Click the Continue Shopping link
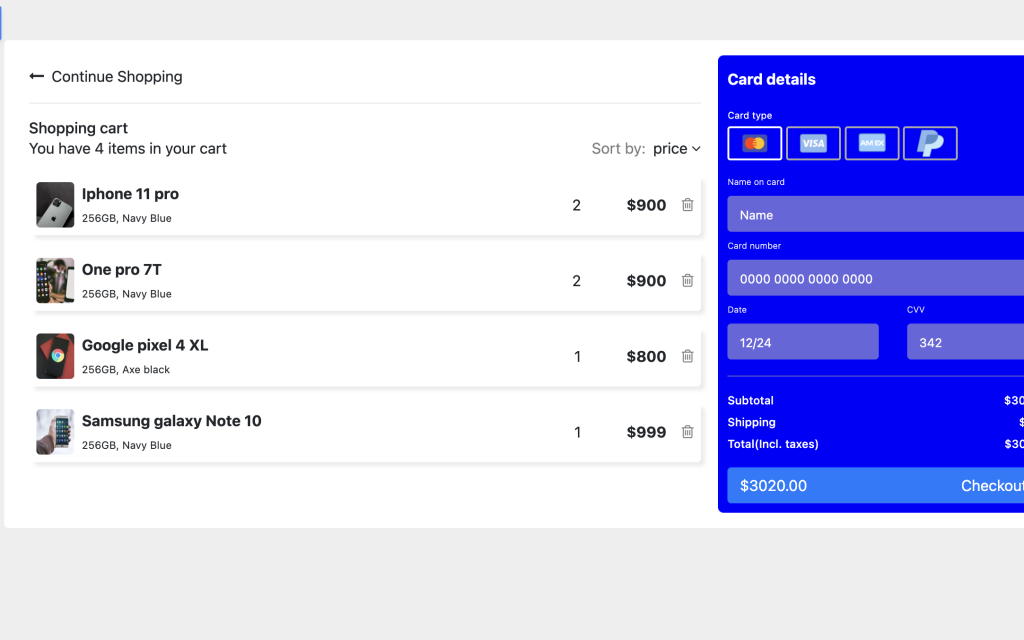The width and height of the screenshot is (1024, 640). tap(116, 76)
